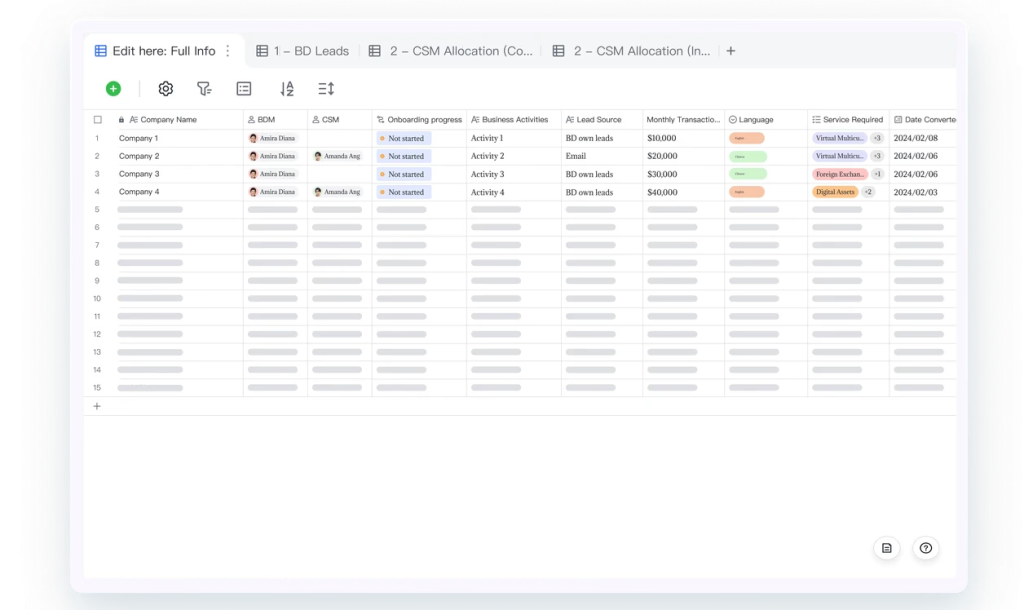Image resolution: width=1024 pixels, height=610 pixels.
Task: Click row number 5
Action: tap(97, 210)
